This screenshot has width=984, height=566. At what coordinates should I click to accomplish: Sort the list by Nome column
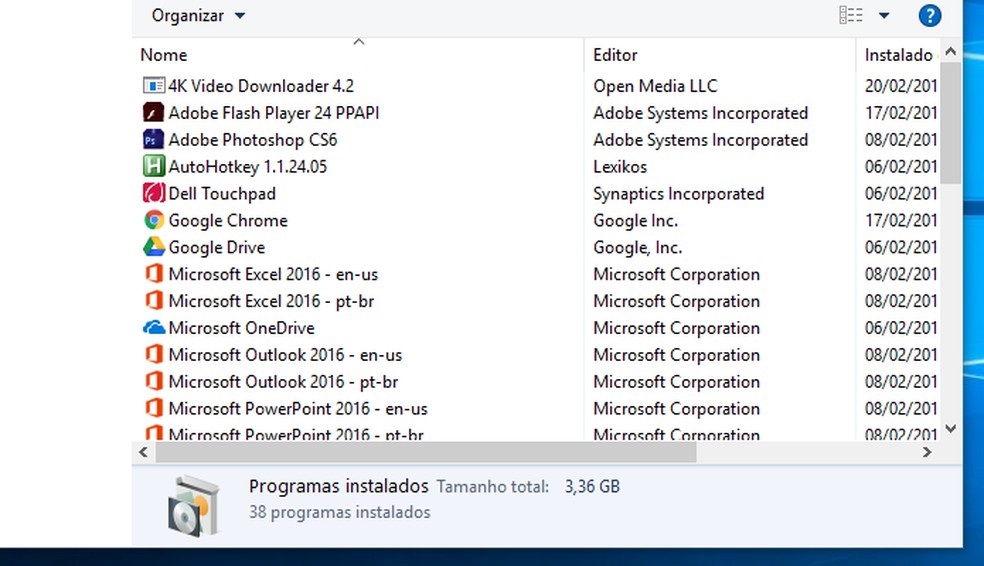point(164,55)
